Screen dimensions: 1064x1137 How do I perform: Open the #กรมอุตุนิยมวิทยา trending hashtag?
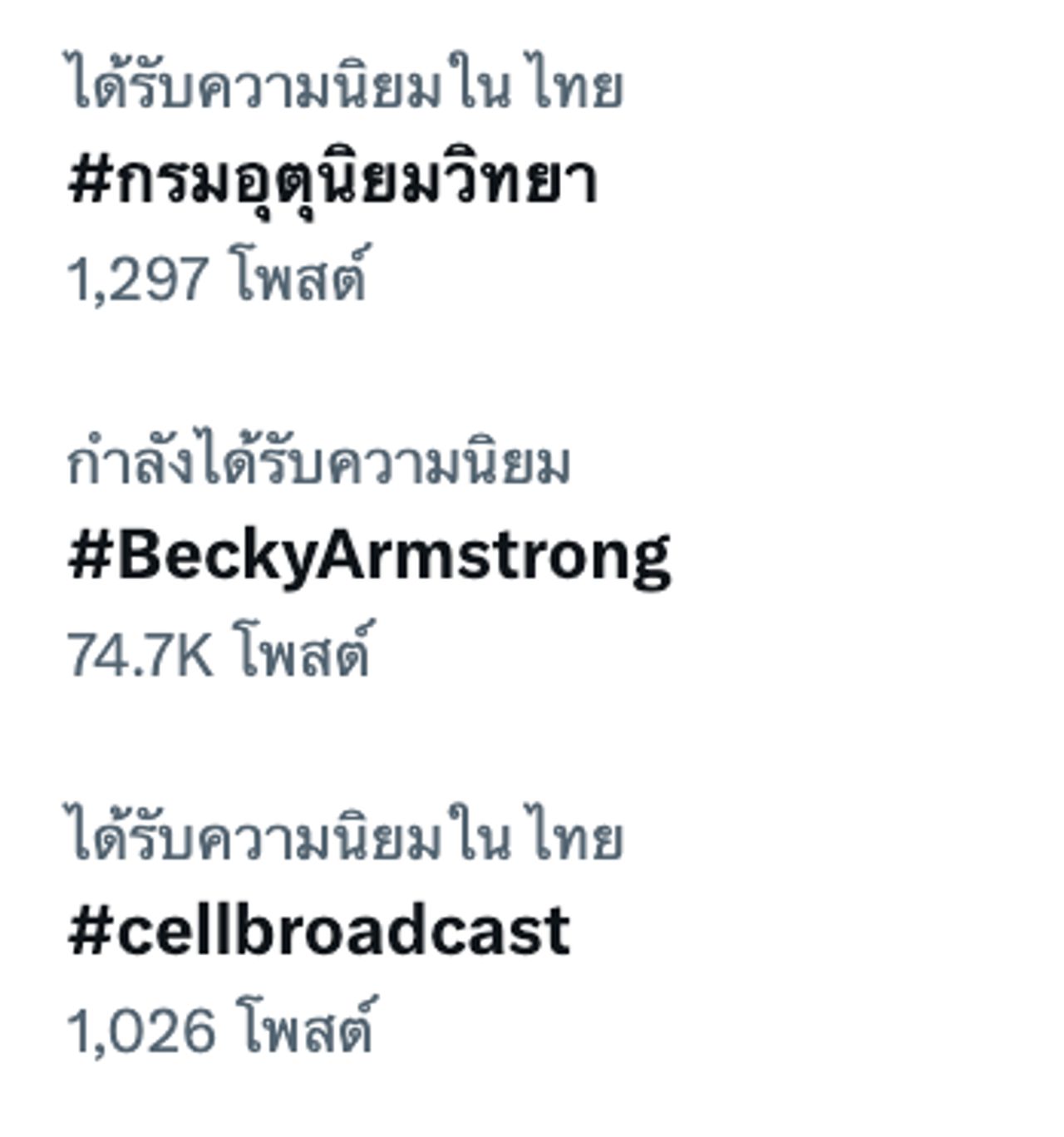332,183
